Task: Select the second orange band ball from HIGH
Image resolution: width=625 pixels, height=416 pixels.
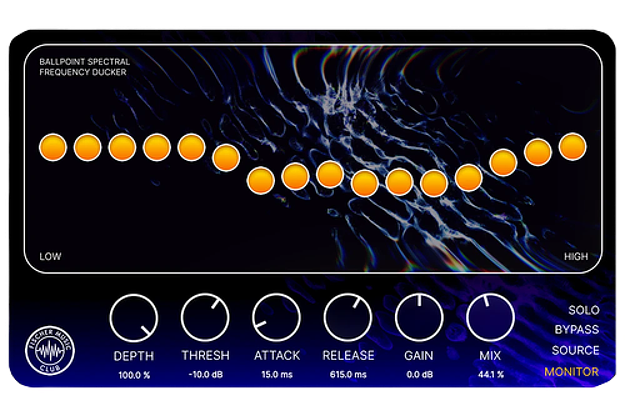Action: tap(538, 152)
